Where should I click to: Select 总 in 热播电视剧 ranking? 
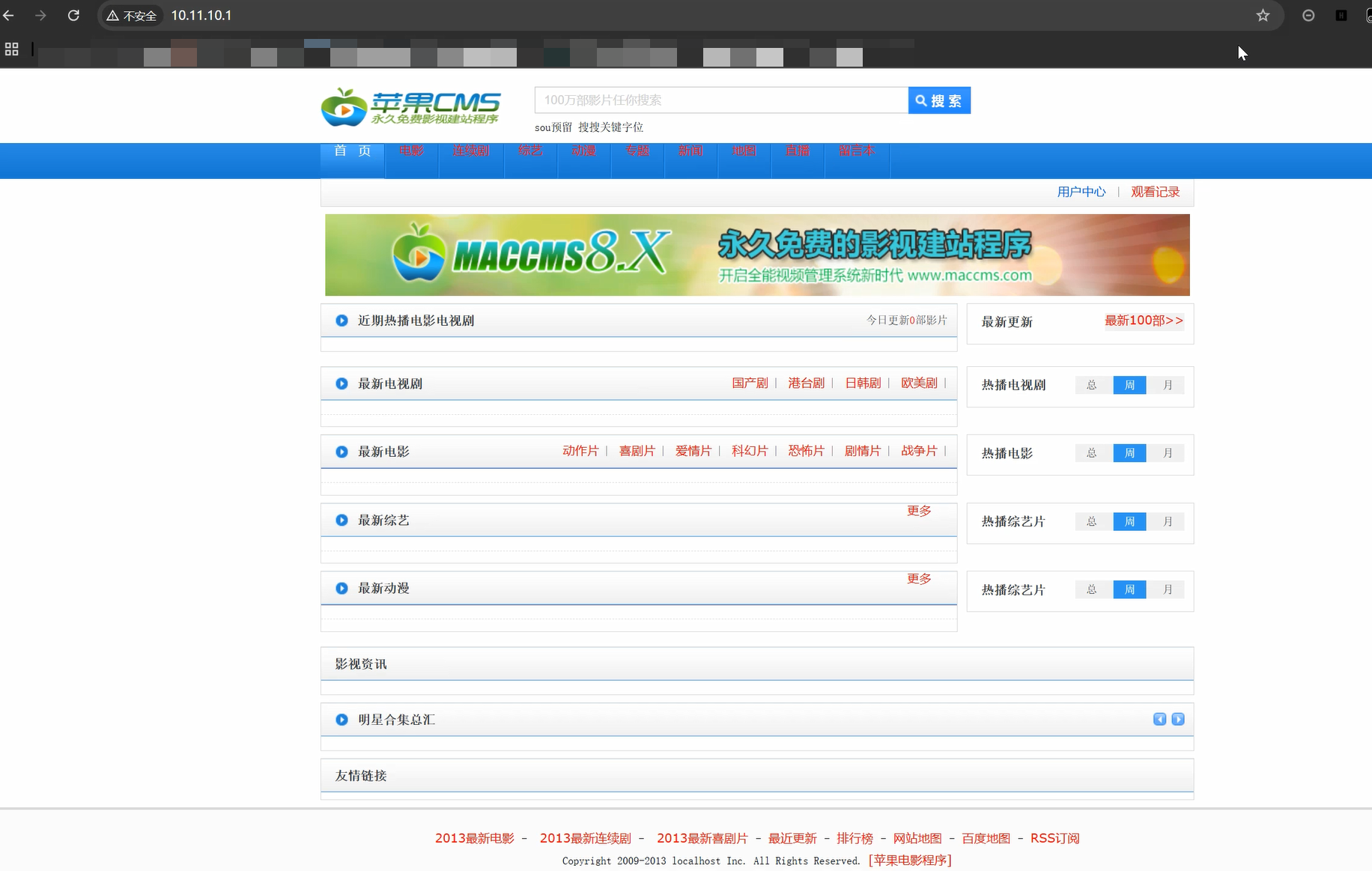(1092, 385)
